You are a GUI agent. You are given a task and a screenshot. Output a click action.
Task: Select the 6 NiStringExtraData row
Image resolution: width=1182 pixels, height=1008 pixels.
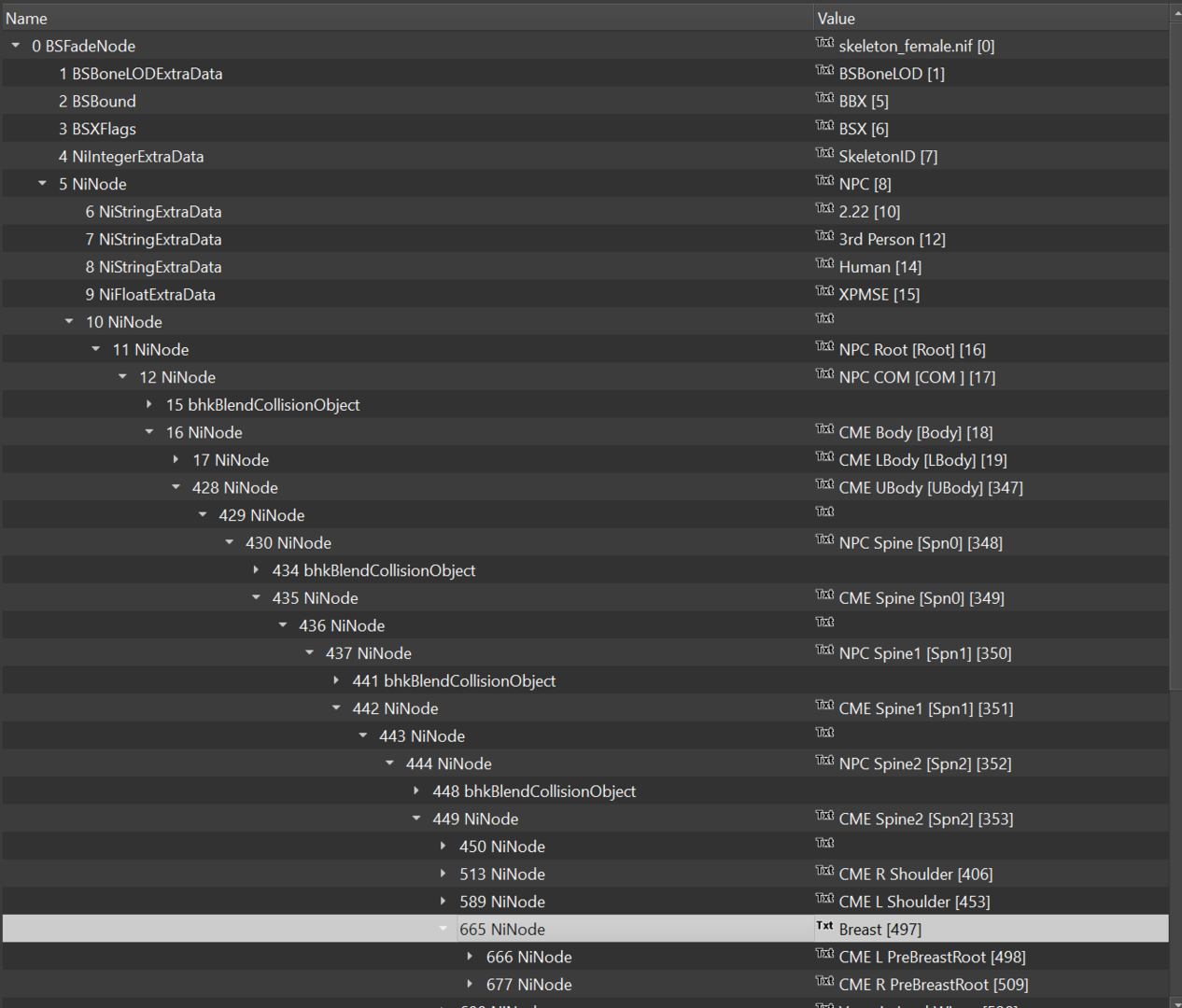click(x=585, y=212)
